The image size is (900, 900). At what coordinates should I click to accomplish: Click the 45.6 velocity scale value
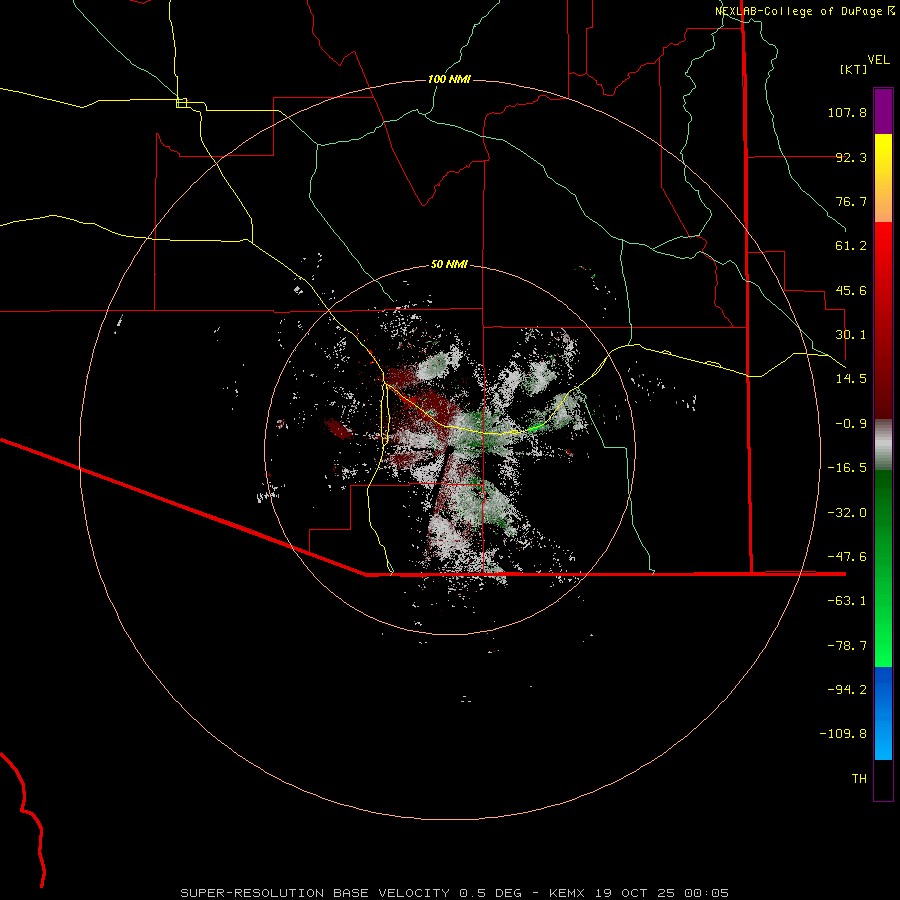[851, 290]
